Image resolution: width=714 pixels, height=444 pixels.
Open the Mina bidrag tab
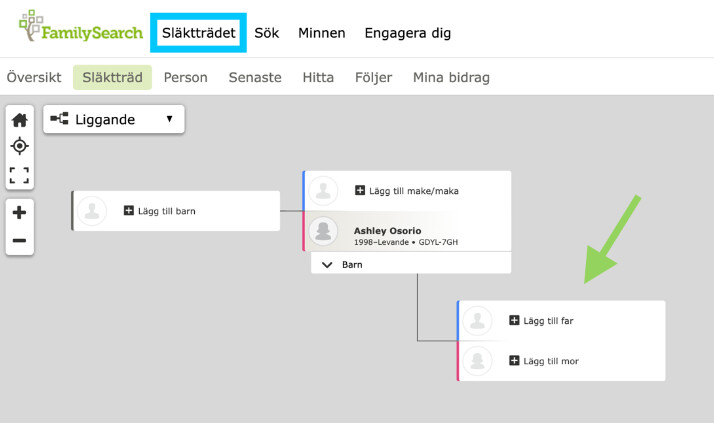point(451,77)
